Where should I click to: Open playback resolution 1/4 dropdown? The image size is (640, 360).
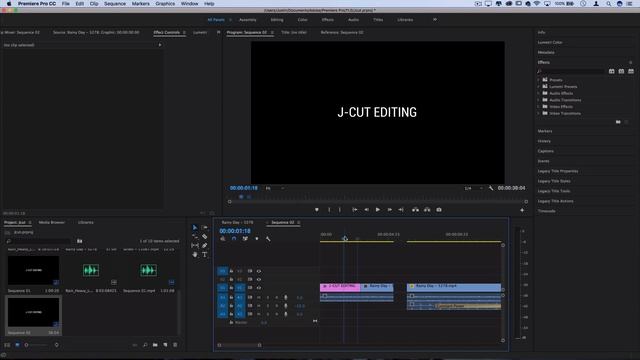(473, 188)
